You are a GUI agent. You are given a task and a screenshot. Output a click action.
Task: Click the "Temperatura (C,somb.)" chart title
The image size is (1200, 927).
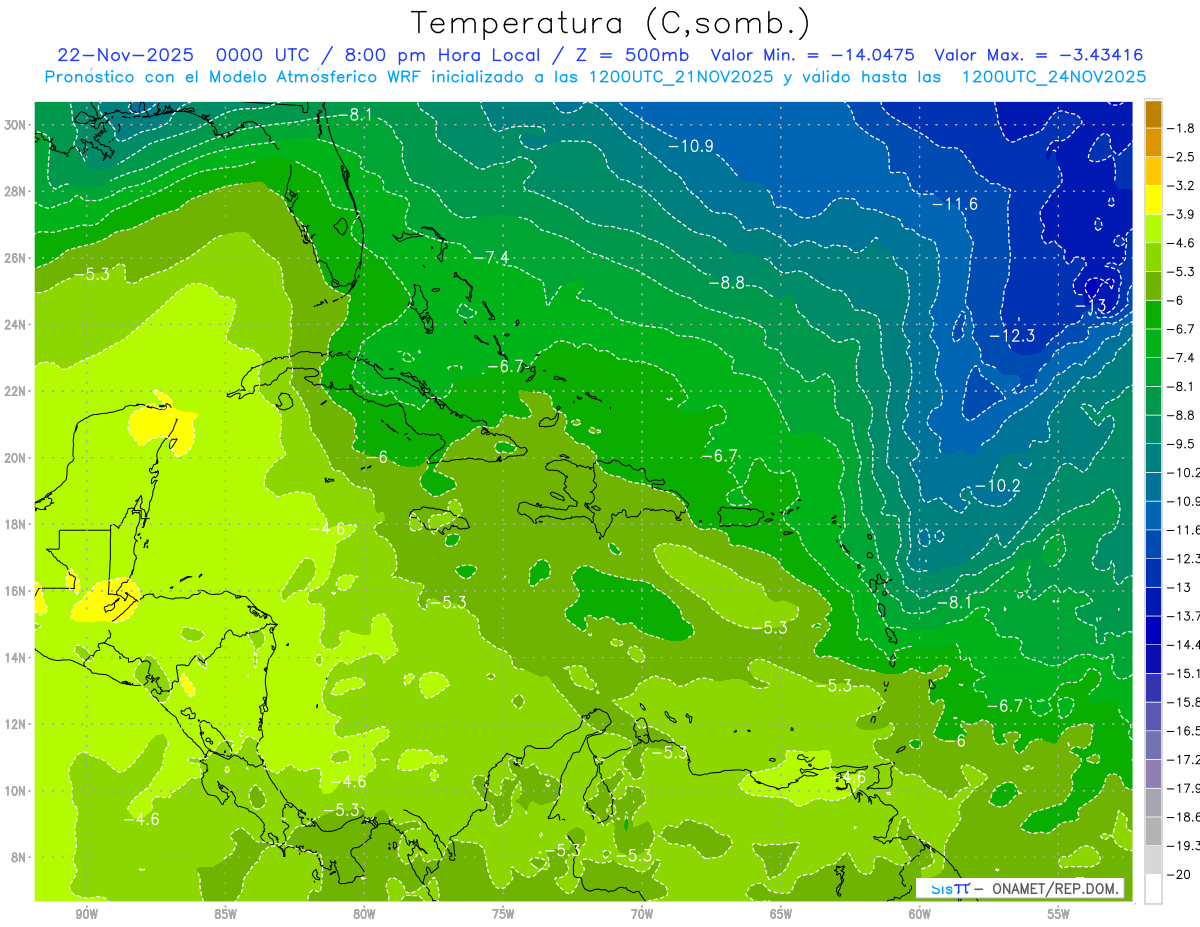pos(611,22)
